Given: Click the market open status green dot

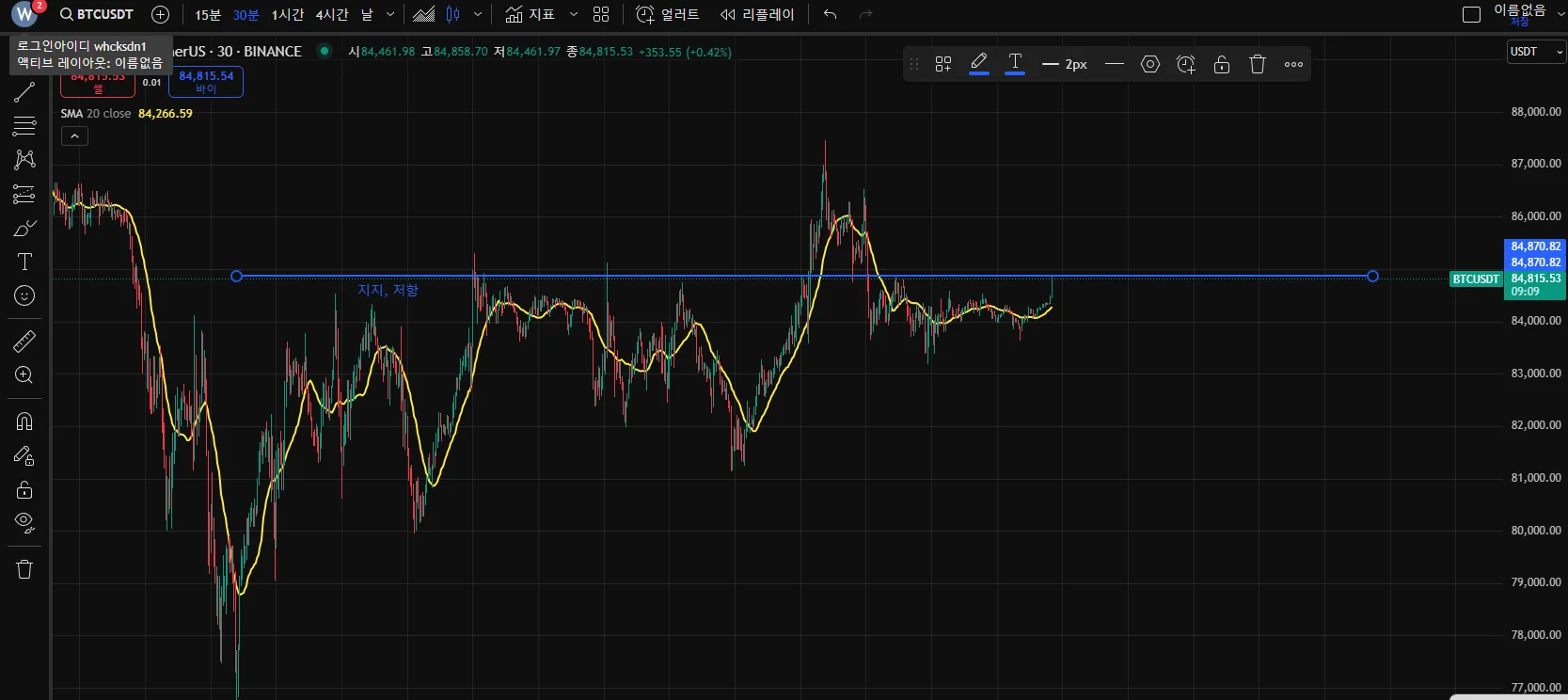Looking at the screenshot, I should [x=325, y=51].
